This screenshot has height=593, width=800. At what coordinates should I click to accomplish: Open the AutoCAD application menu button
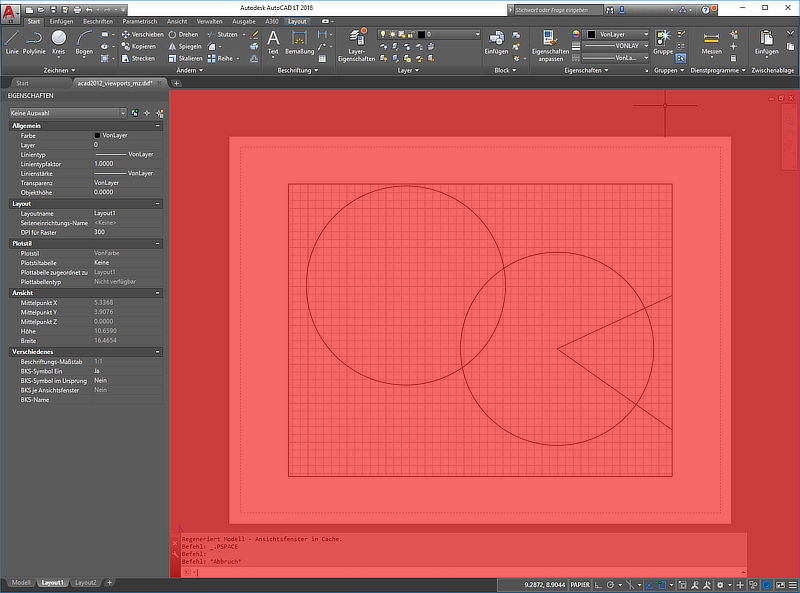pyautogui.click(x=9, y=13)
